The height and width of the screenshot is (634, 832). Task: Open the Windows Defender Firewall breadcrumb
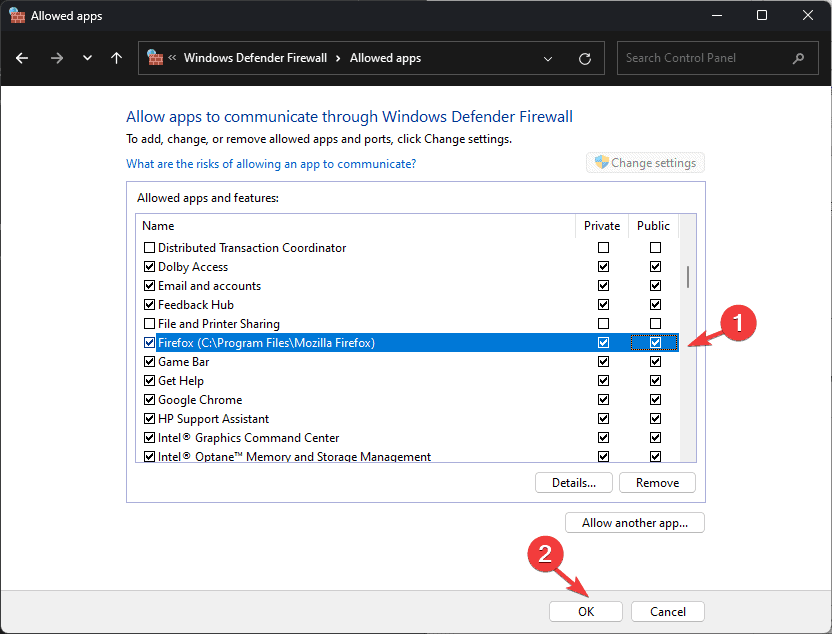[255, 58]
